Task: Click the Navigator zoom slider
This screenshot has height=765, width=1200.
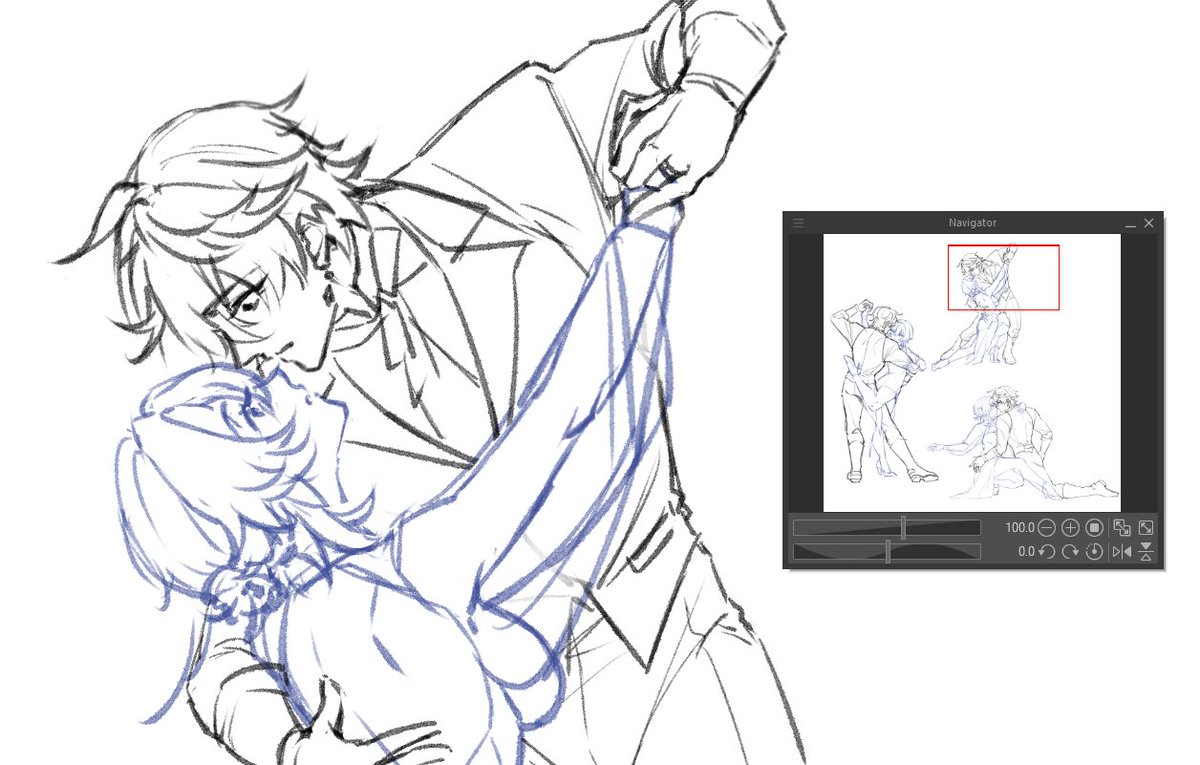Action: (887, 527)
